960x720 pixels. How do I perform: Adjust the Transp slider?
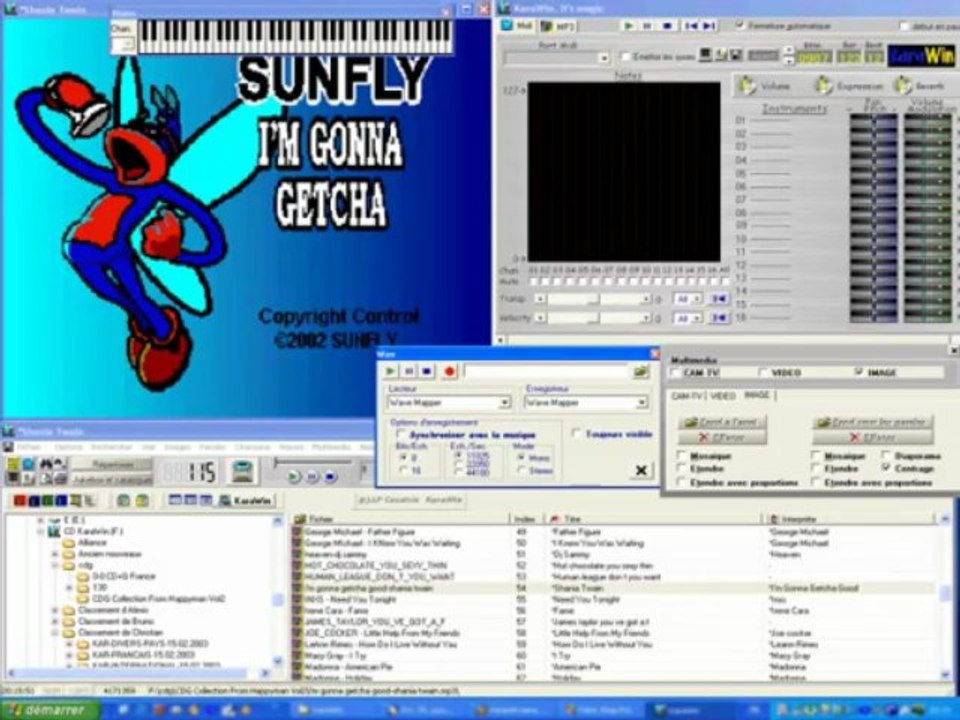click(594, 299)
